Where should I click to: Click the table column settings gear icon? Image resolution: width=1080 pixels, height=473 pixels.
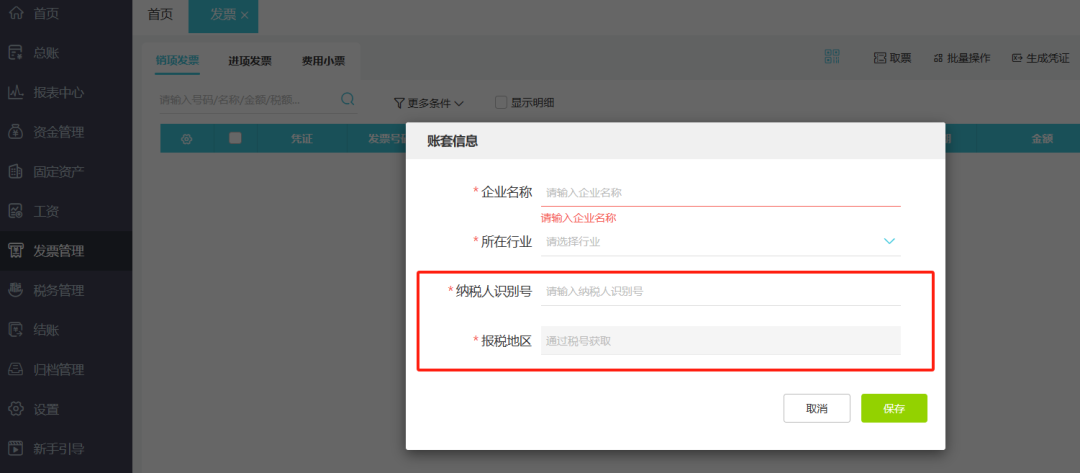(186, 139)
